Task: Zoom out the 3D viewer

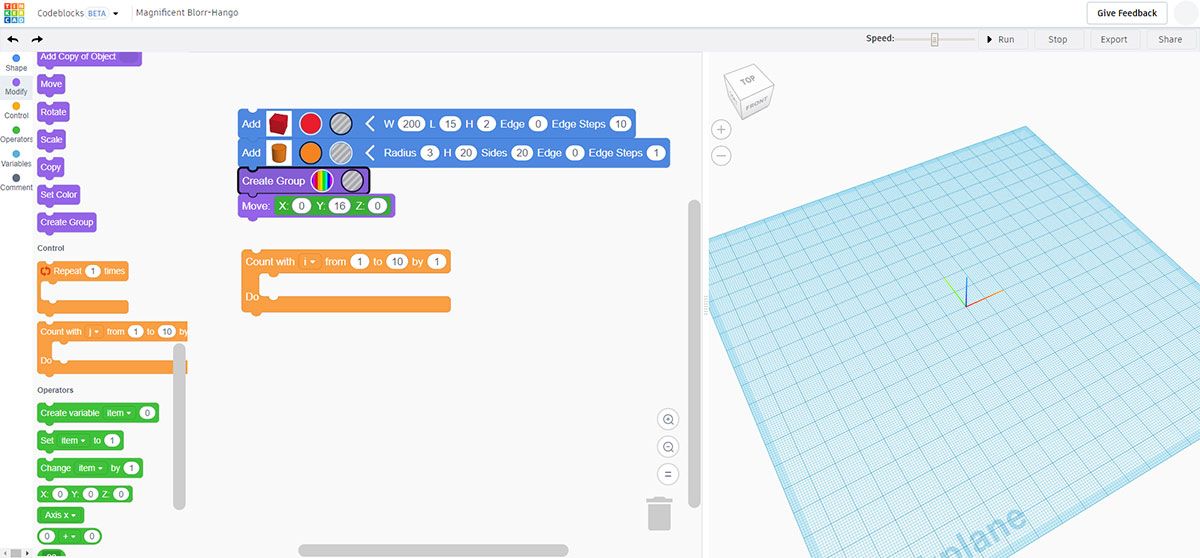Action: tap(722, 156)
